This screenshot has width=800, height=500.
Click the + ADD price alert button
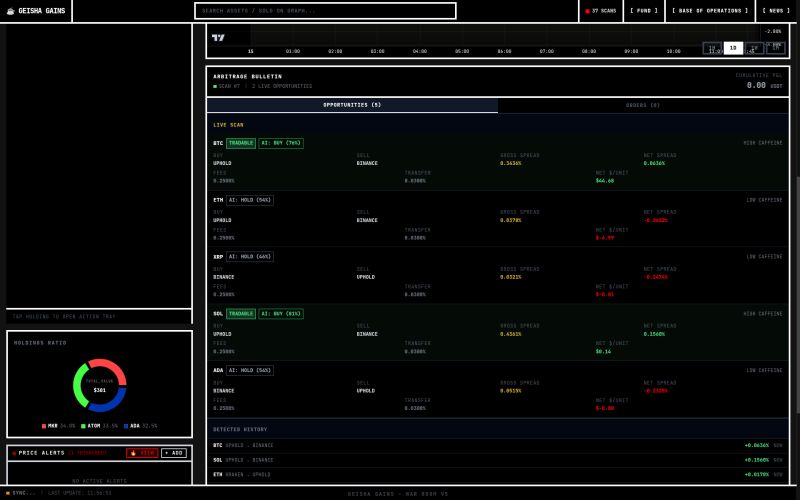[x=173, y=453]
